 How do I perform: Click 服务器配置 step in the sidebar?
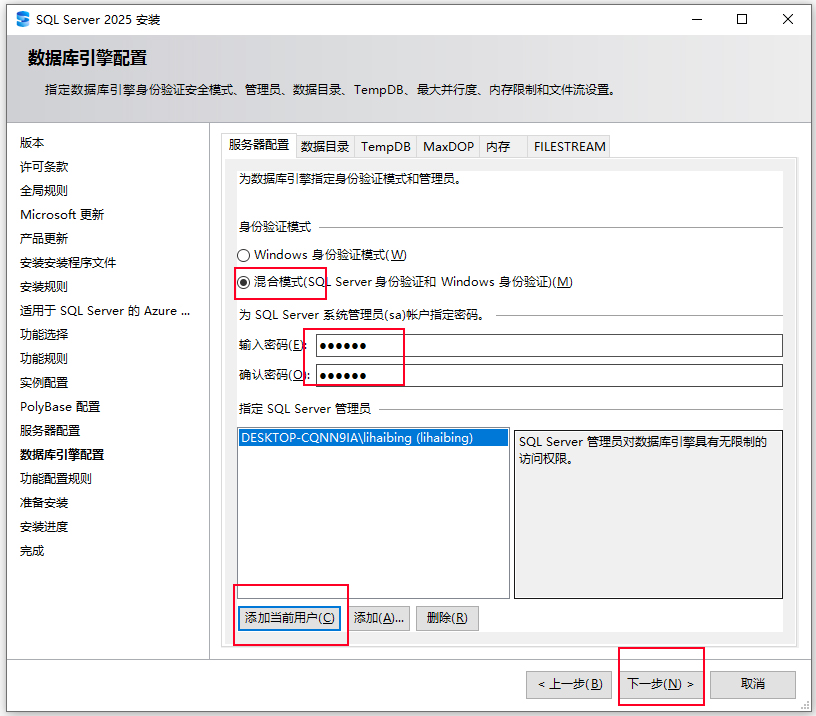point(50,430)
